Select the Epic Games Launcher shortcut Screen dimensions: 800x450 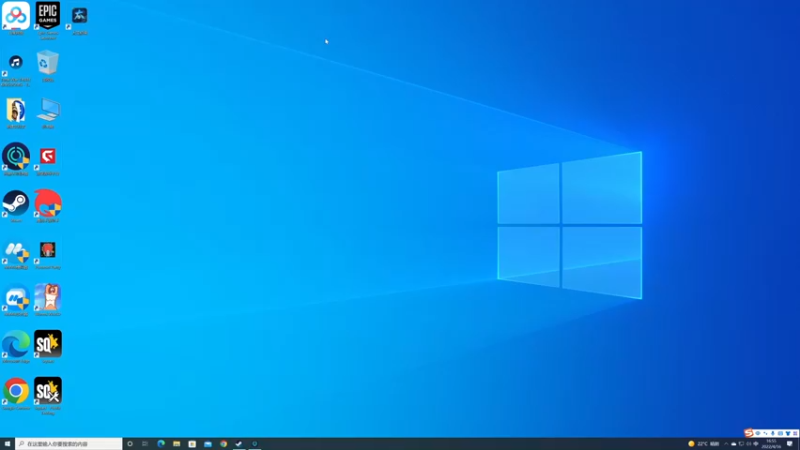click(48, 20)
